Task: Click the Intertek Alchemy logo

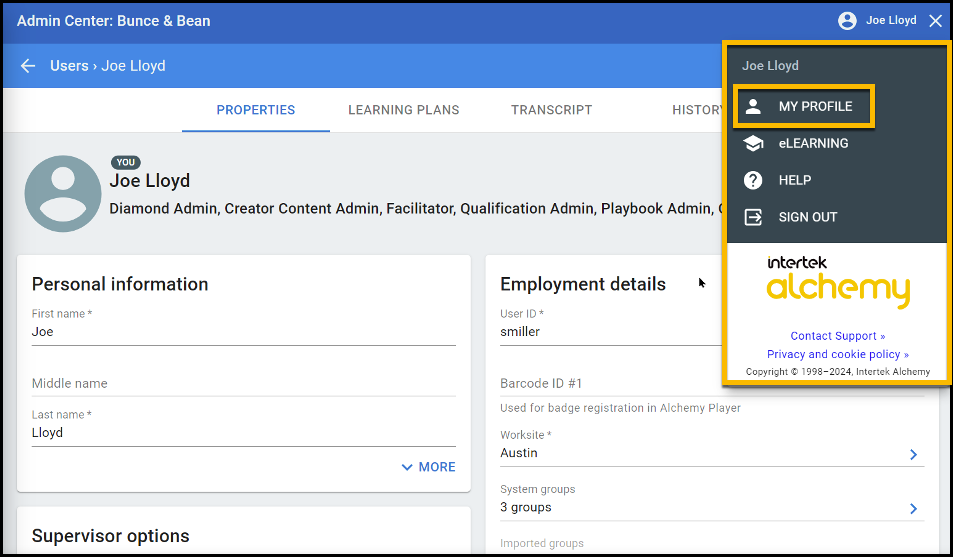Action: tap(838, 282)
